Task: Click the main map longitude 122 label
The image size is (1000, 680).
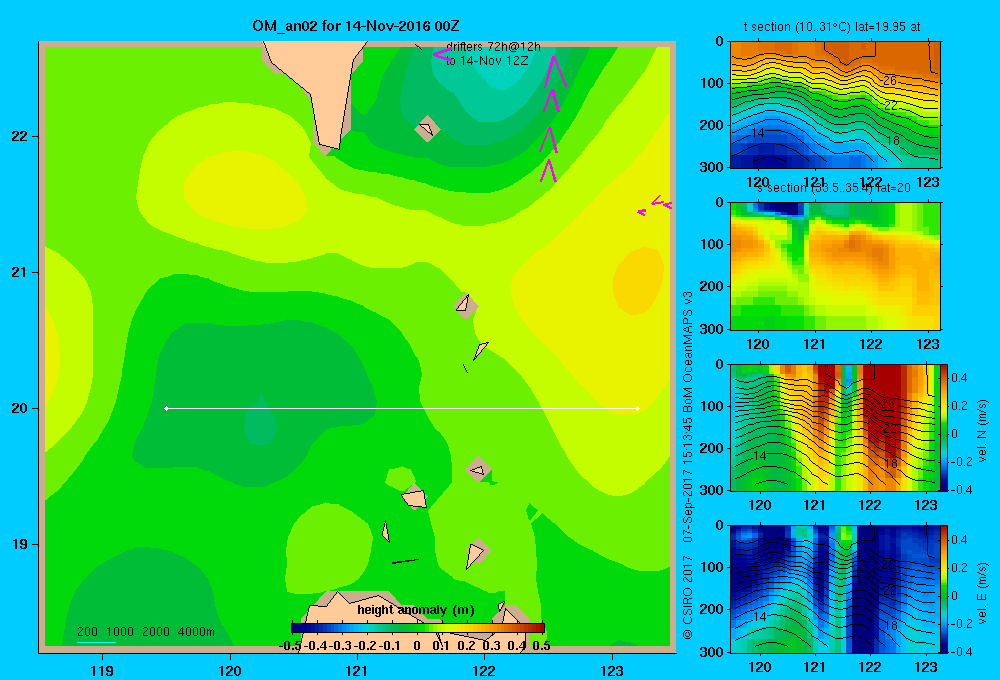Action: coord(484,670)
